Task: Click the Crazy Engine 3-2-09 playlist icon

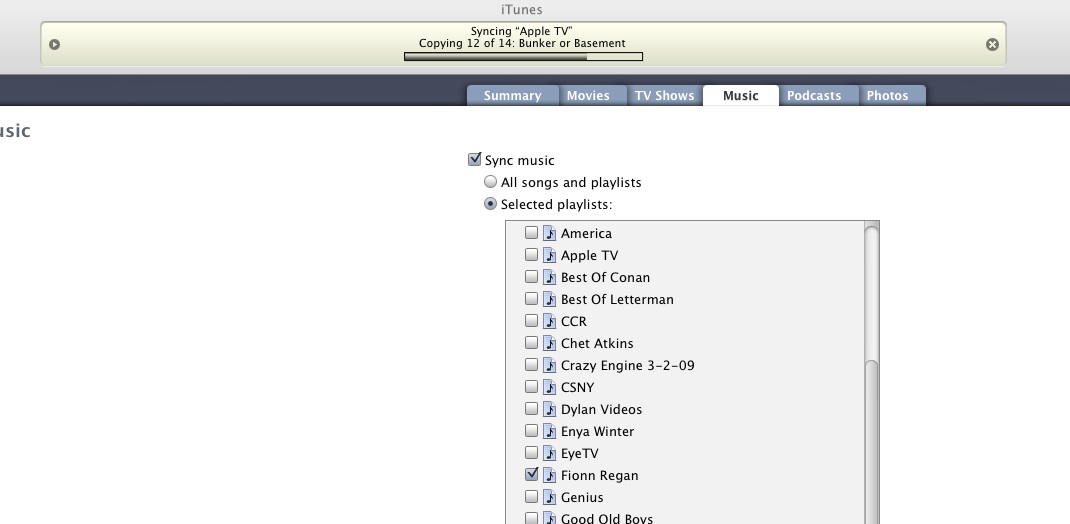Action: 549,365
